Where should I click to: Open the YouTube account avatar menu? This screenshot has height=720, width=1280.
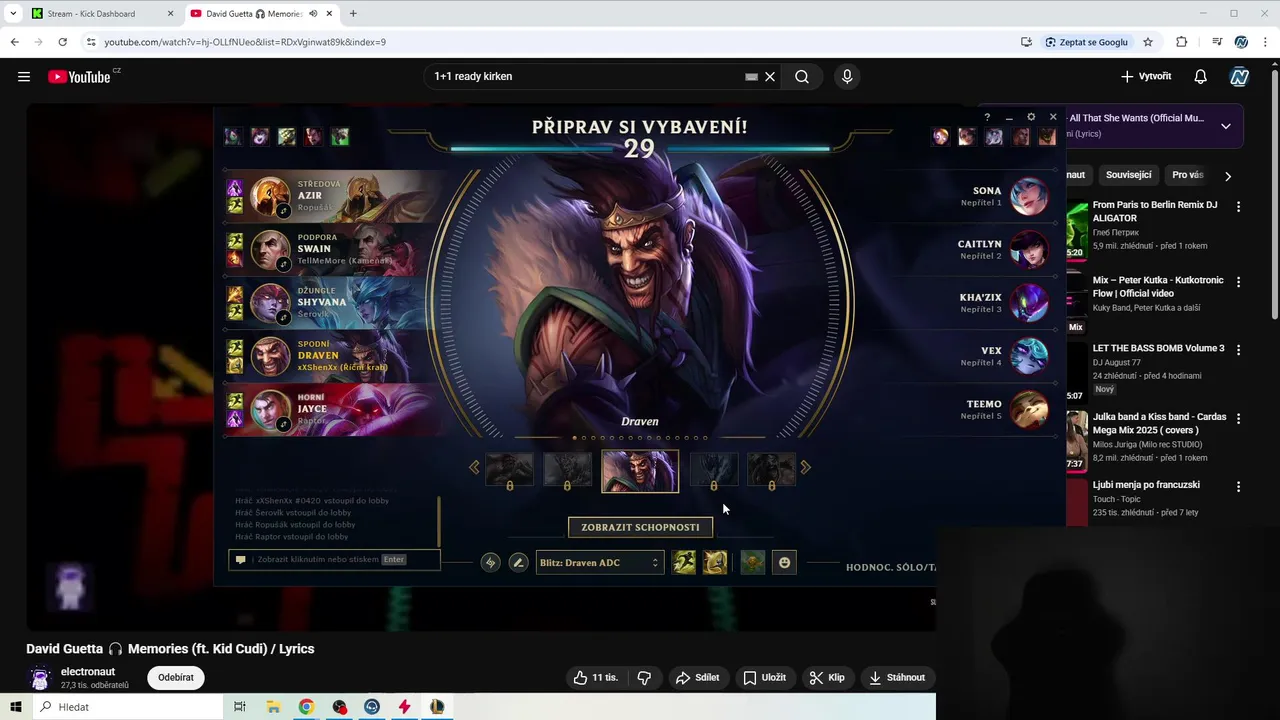(x=1240, y=77)
